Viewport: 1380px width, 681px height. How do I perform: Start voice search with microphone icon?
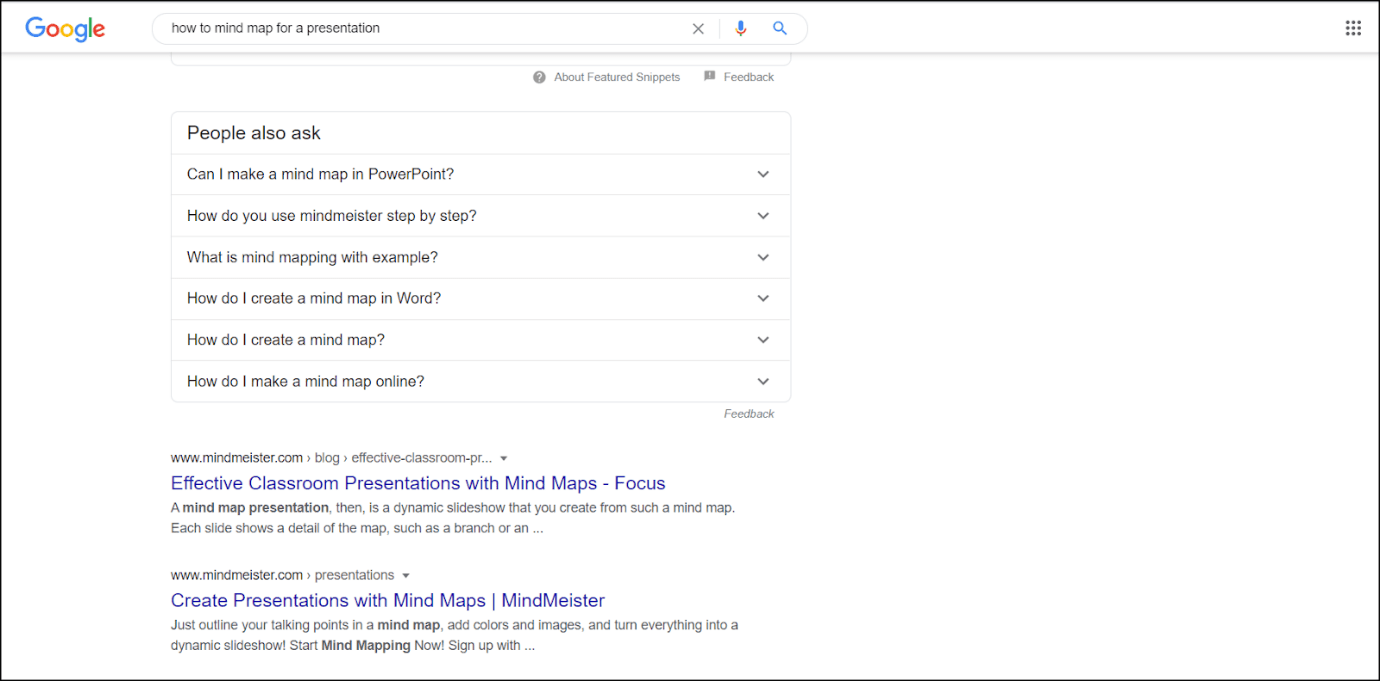(740, 29)
